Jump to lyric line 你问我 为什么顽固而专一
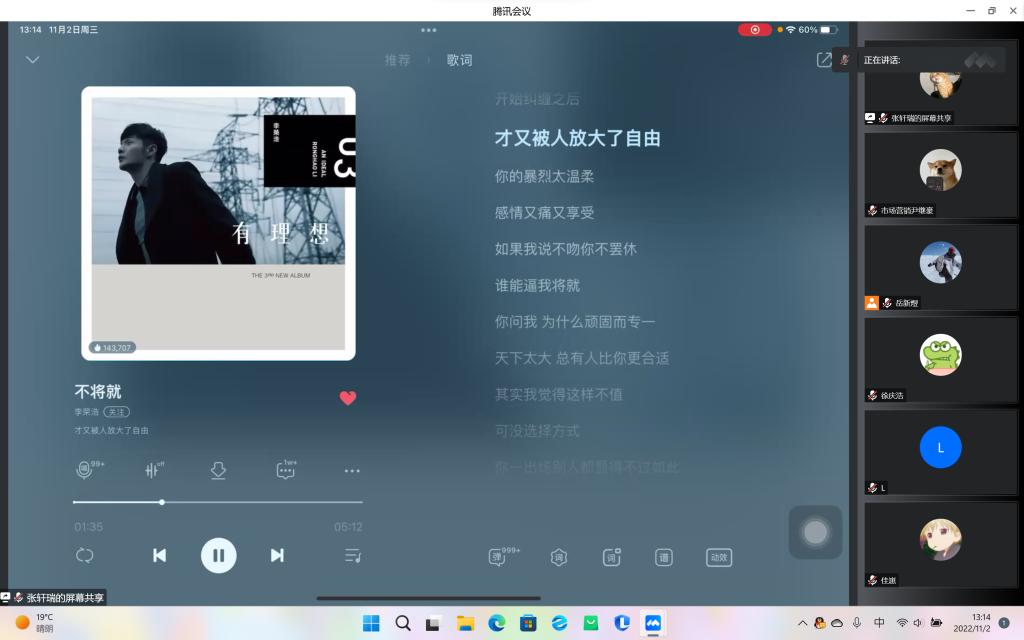 575,322
